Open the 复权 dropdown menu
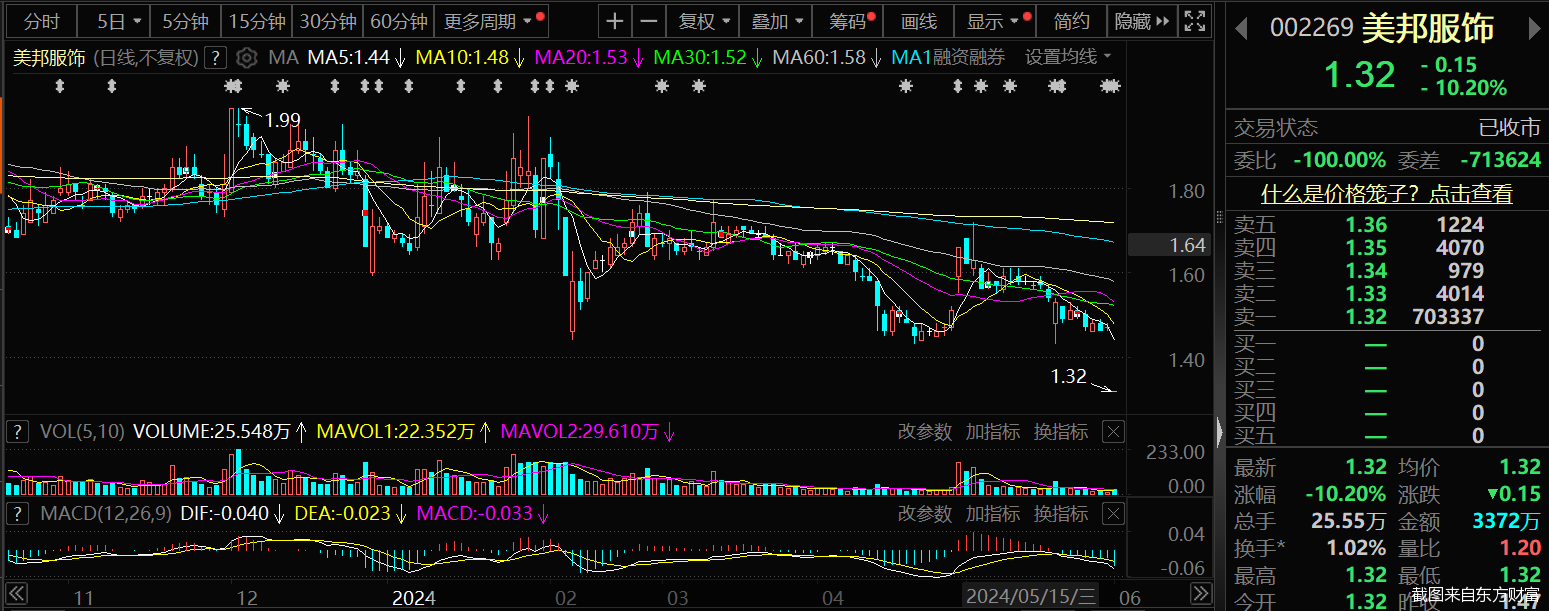This screenshot has height=611, width=1549. 704,21
